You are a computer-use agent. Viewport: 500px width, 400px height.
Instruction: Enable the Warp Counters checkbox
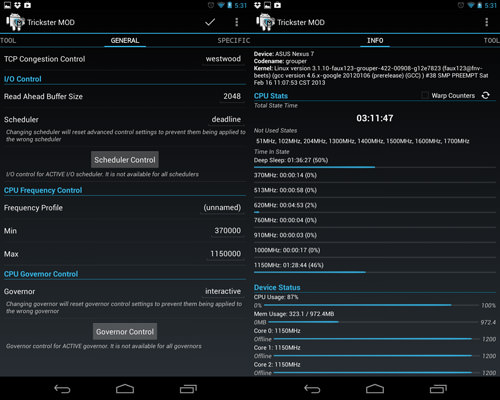425,95
